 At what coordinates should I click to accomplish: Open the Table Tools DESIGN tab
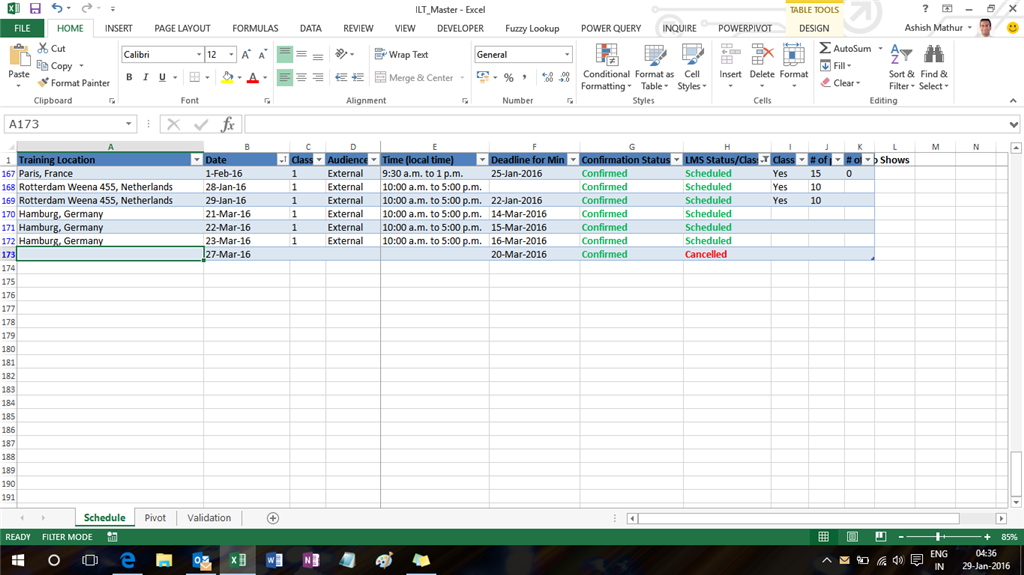coord(814,28)
